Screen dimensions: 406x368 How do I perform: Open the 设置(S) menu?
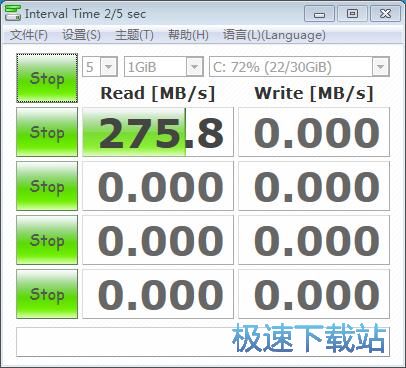[82, 35]
